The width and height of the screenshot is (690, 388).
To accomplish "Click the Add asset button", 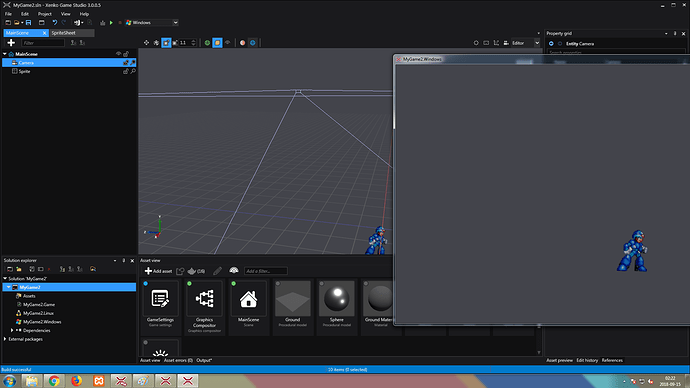I will [158, 271].
